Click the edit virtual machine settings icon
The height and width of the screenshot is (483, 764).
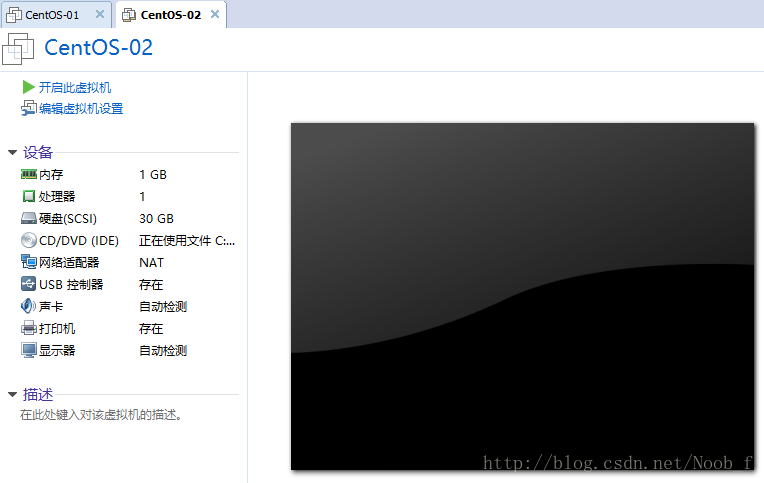point(29,108)
